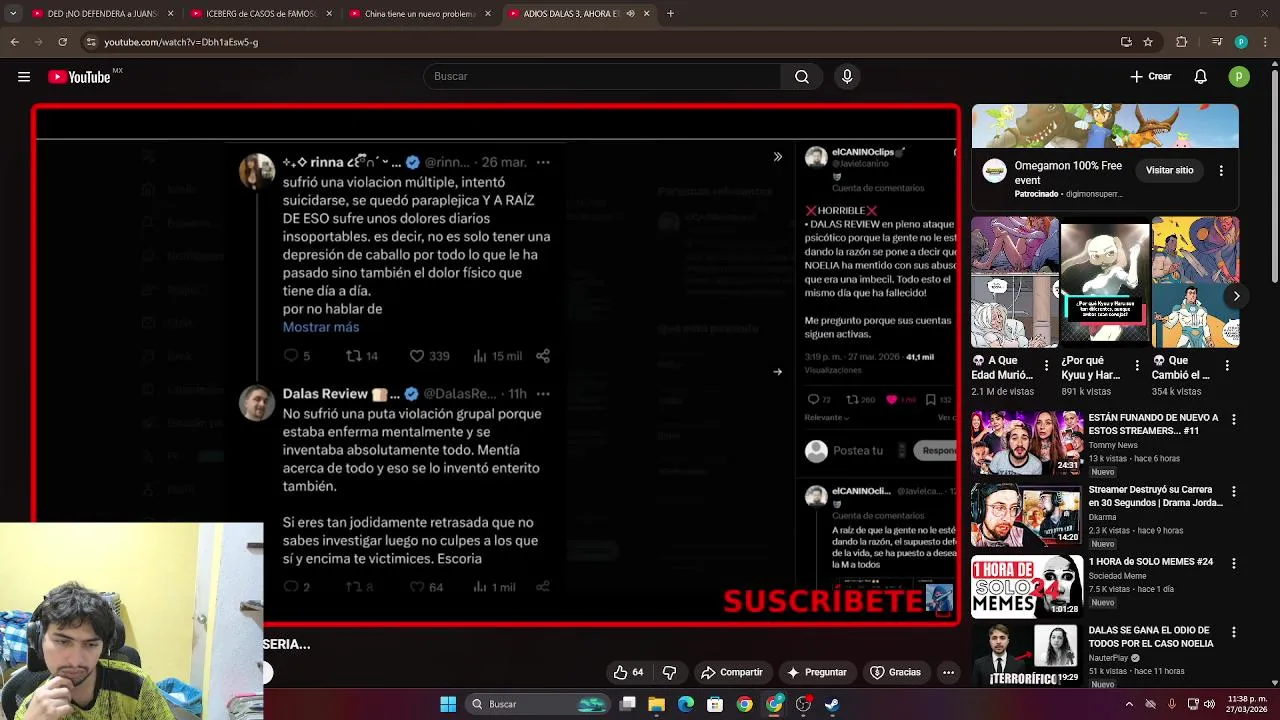
Task: Dislike the video with thumbs down
Action: [670, 673]
